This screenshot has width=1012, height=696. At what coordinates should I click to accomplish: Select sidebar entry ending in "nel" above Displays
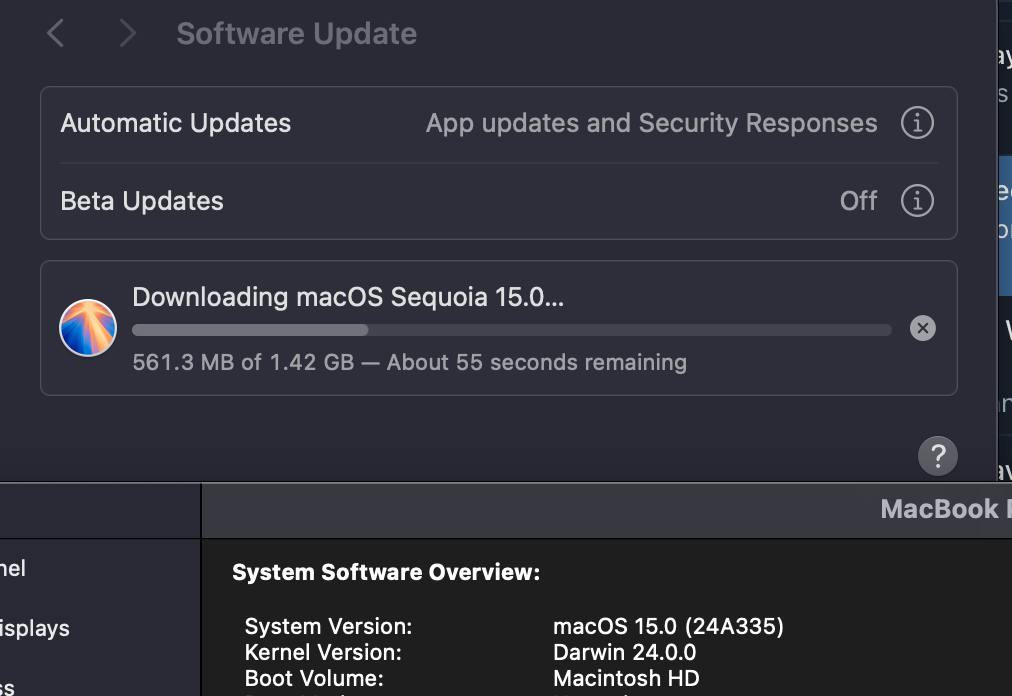14,568
